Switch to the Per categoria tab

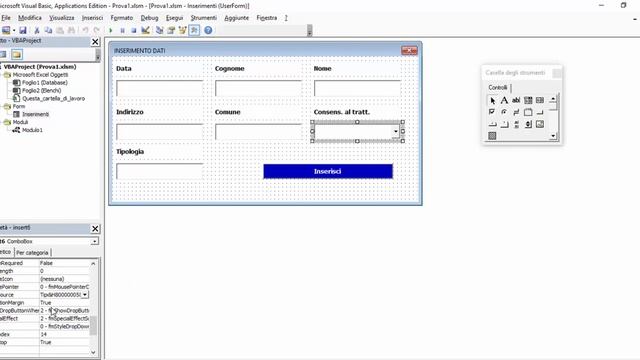coord(32,253)
